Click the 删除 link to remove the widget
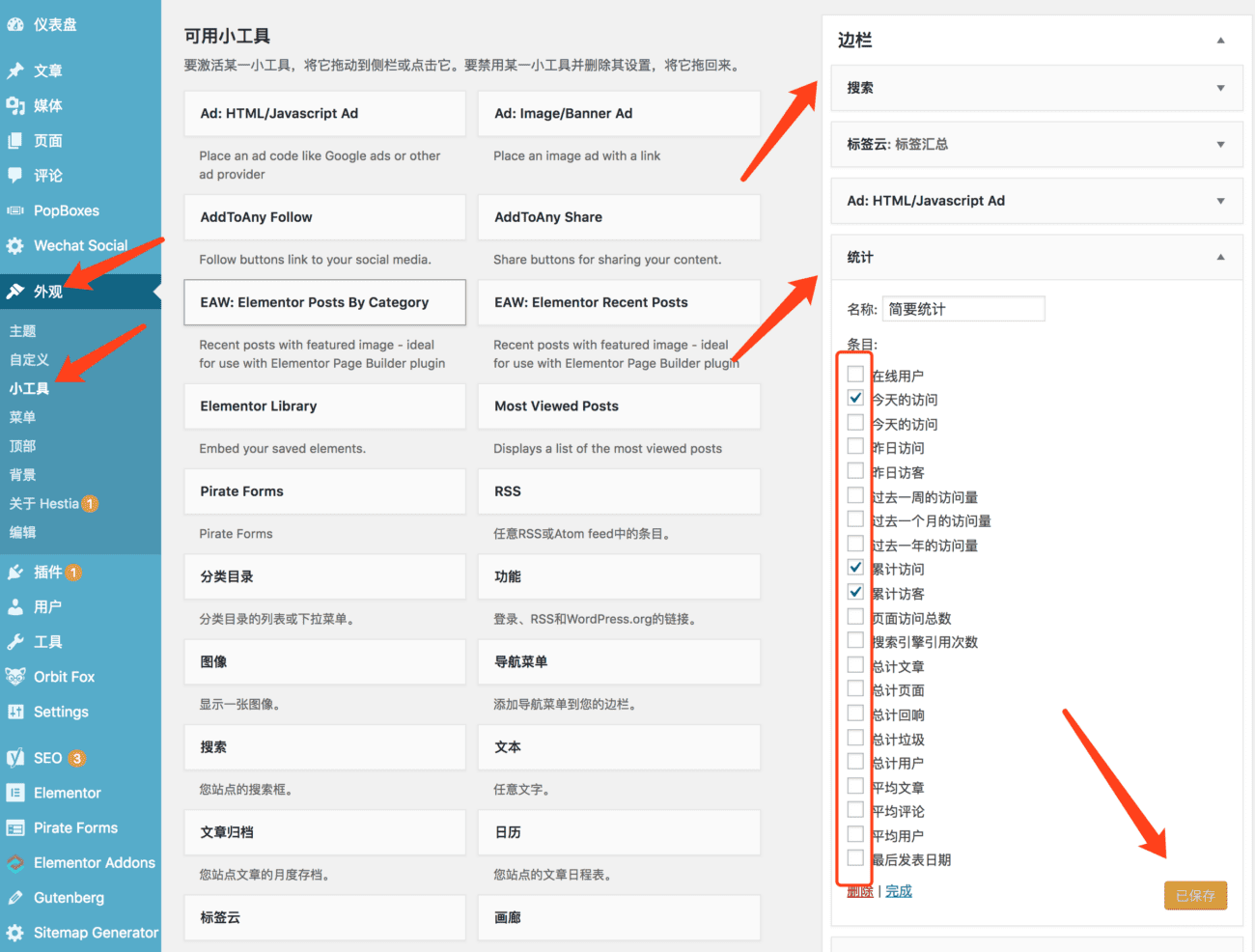1255x952 pixels. (x=858, y=890)
